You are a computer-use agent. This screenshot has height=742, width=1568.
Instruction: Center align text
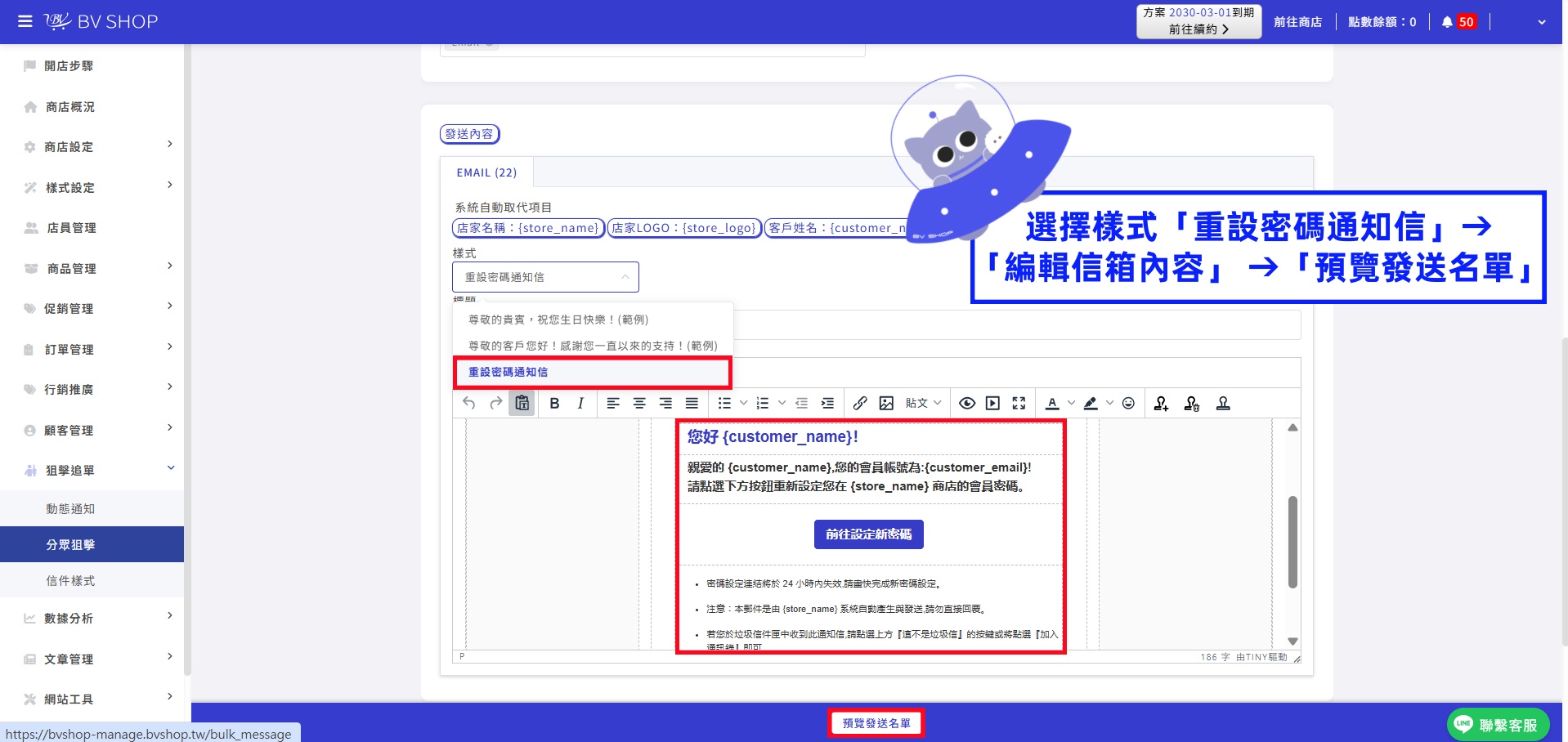pos(639,403)
